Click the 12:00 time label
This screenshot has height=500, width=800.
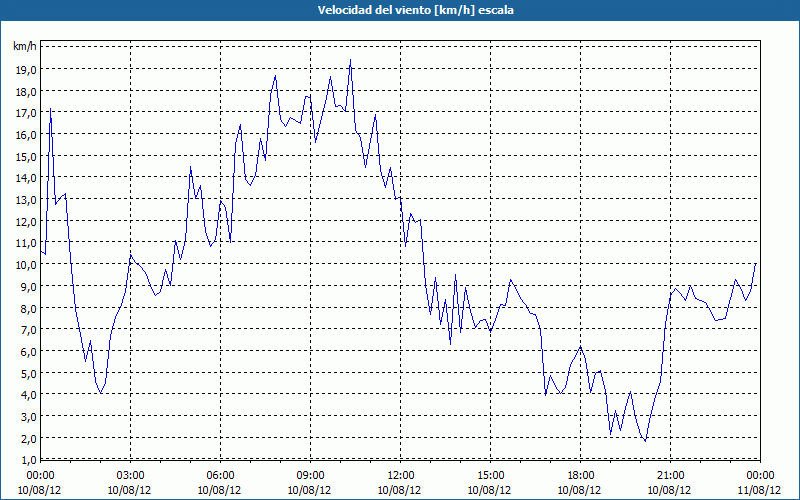401,476
